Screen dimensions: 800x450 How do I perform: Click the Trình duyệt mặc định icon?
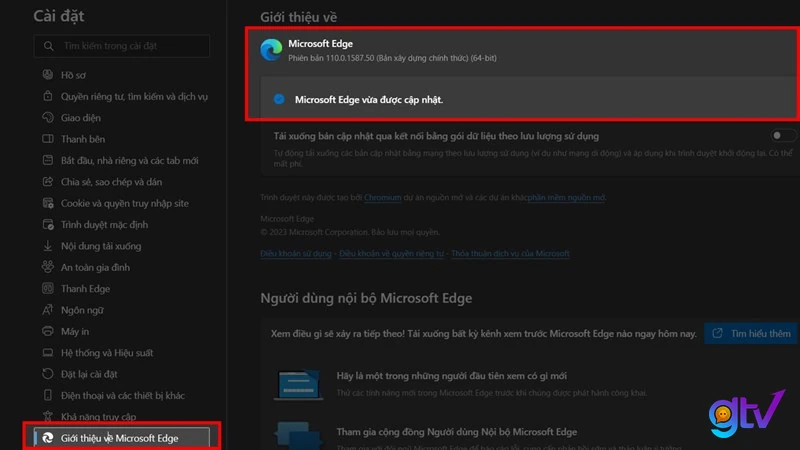coord(47,224)
